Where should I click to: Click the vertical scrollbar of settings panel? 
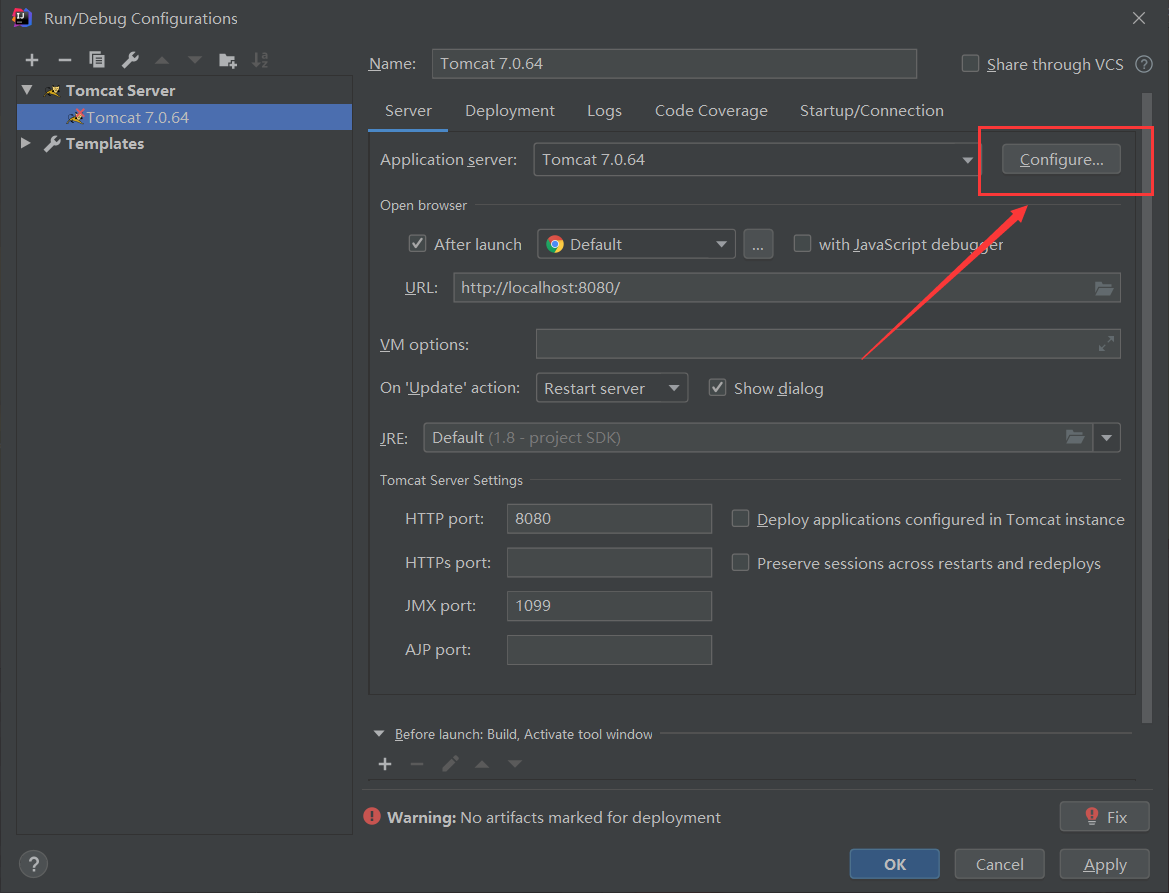click(x=1147, y=407)
